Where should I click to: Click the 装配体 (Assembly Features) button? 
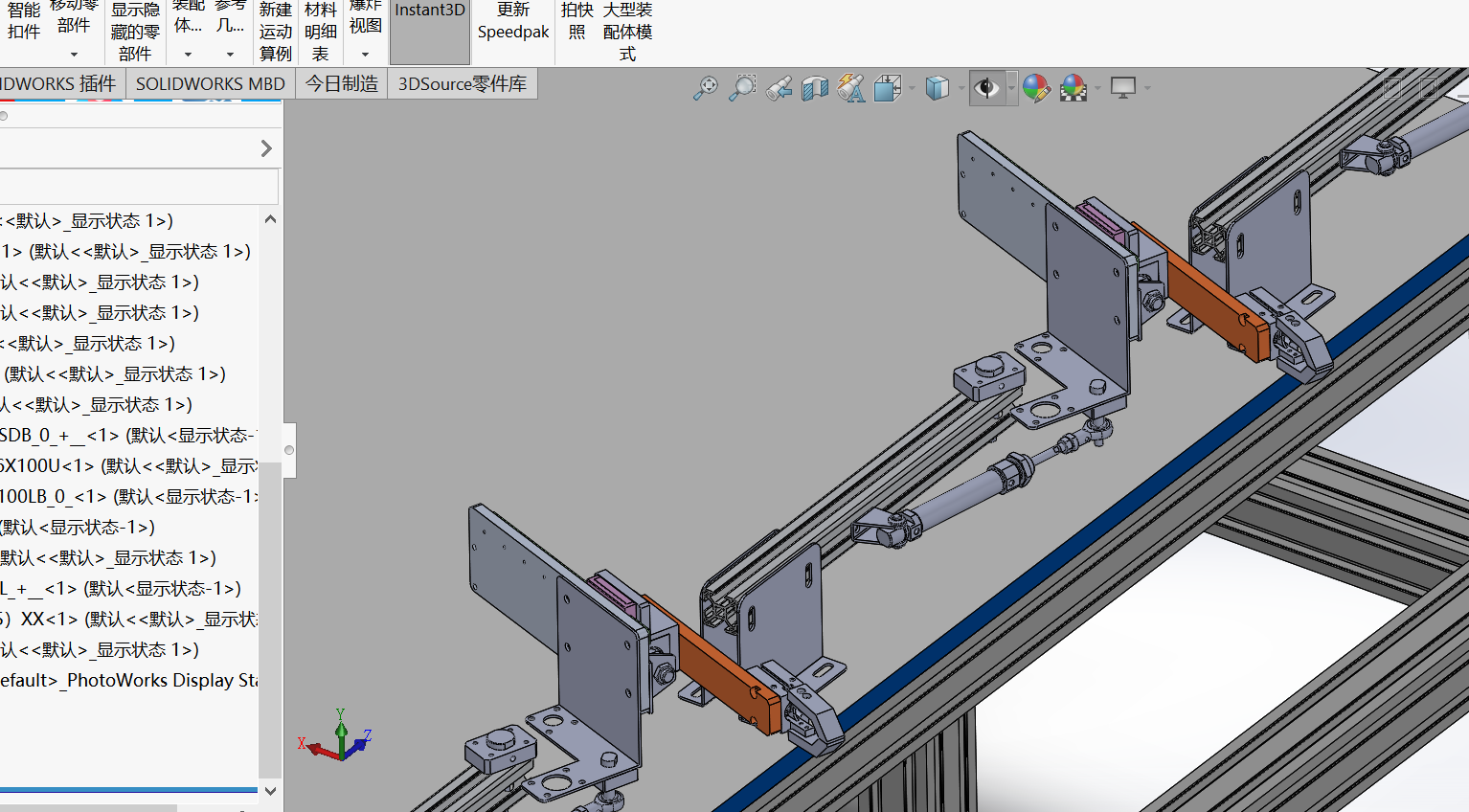pyautogui.click(x=188, y=16)
